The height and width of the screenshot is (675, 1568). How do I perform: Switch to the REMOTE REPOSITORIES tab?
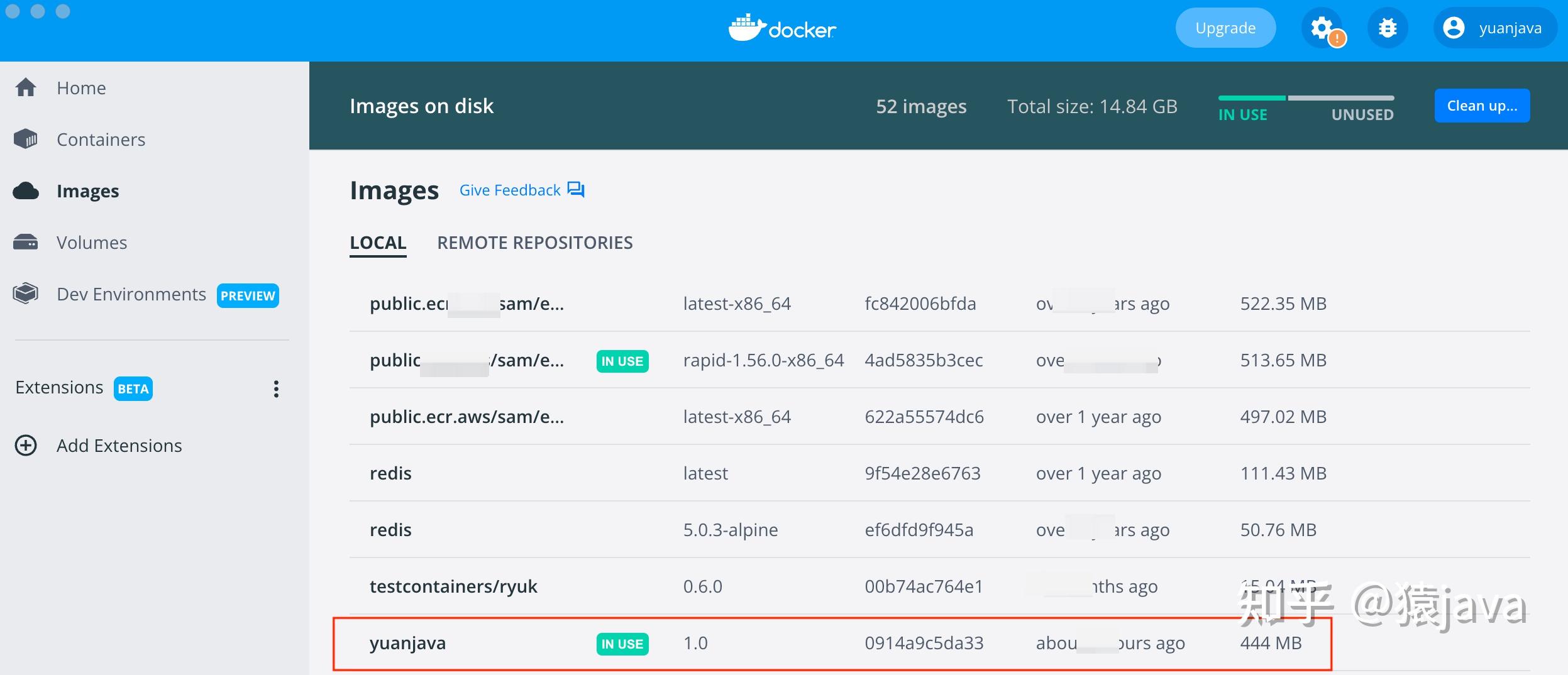(535, 243)
